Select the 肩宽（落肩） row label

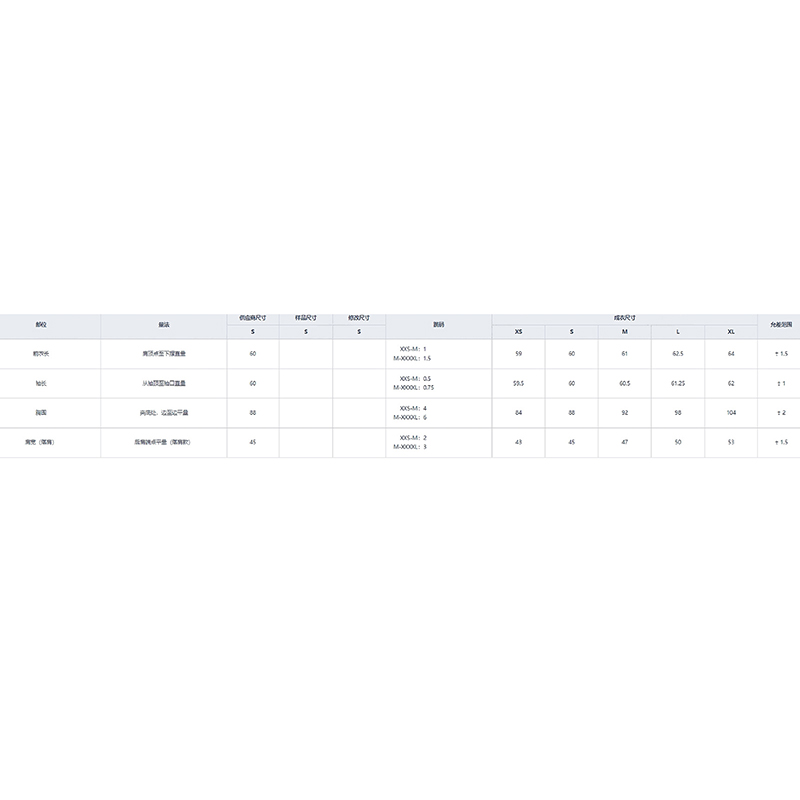pyautogui.click(x=41, y=441)
